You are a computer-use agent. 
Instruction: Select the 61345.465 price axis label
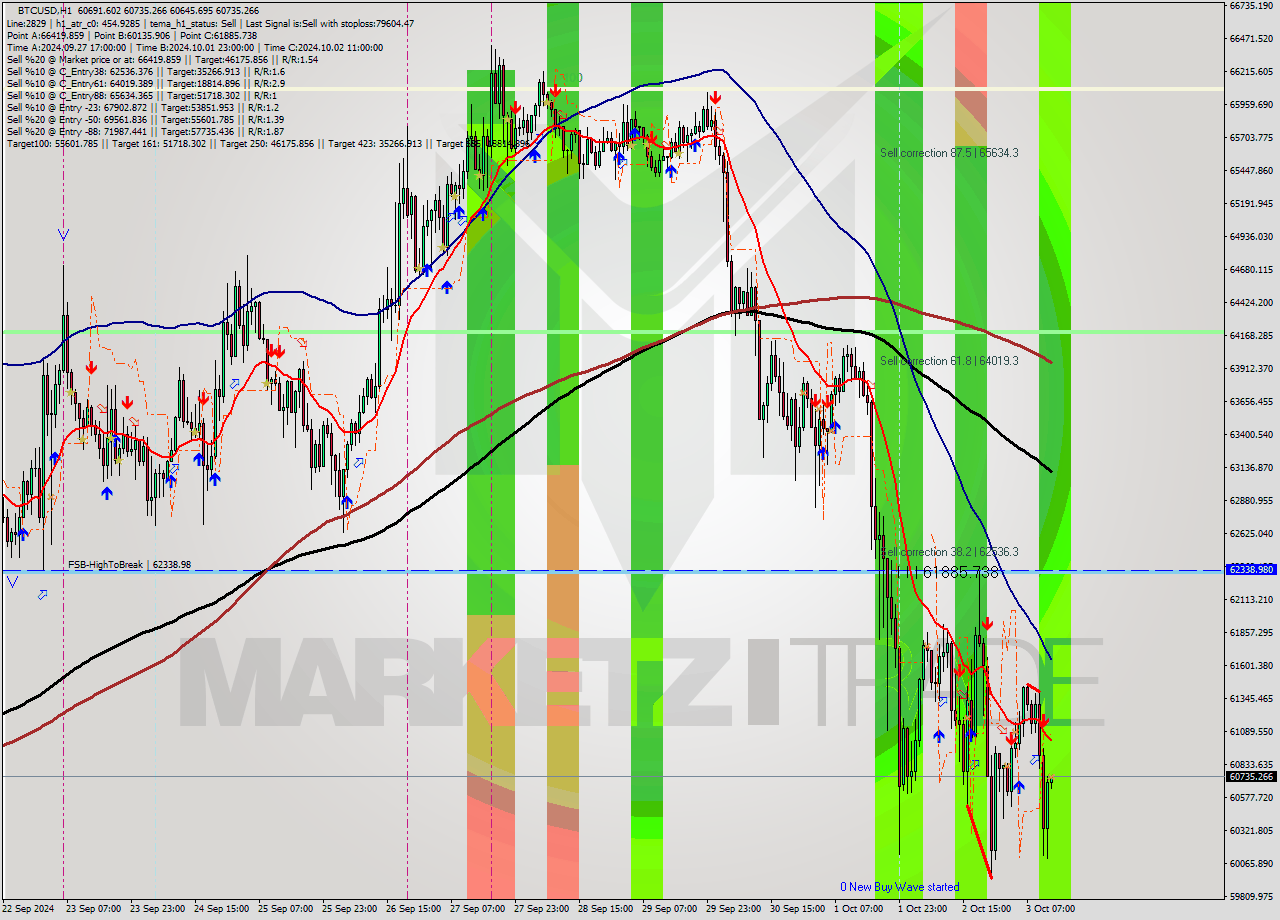coord(1251,699)
